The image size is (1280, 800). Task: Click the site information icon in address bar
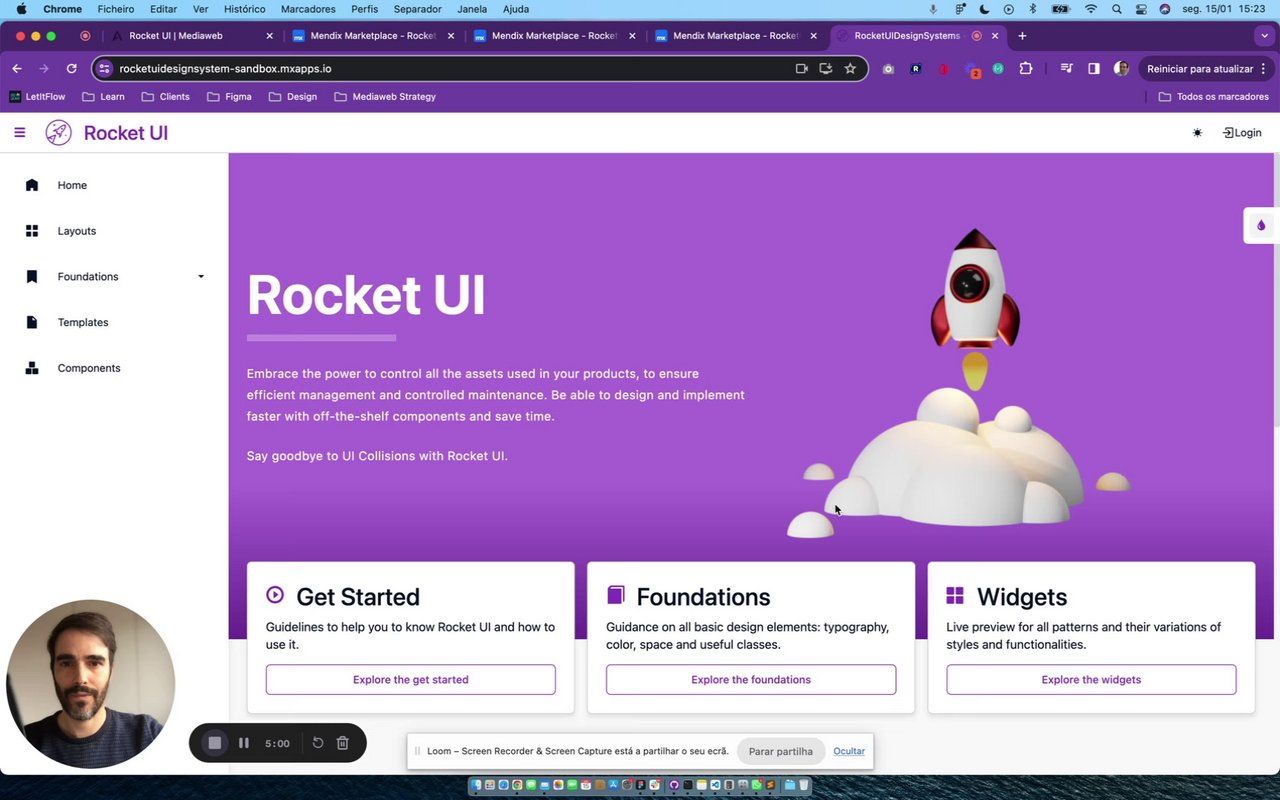105,69
